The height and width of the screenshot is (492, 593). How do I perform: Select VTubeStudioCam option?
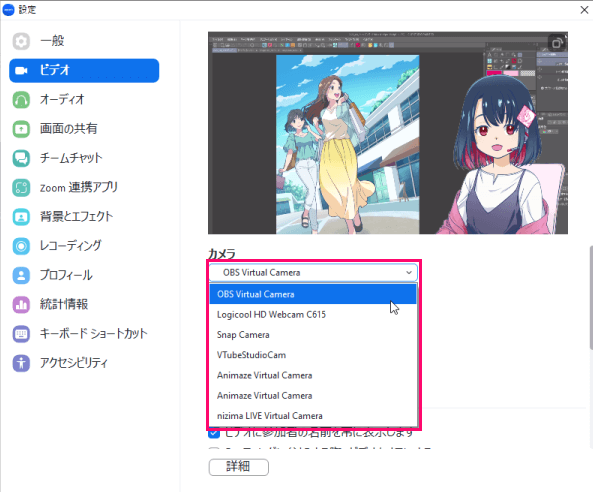click(x=313, y=355)
